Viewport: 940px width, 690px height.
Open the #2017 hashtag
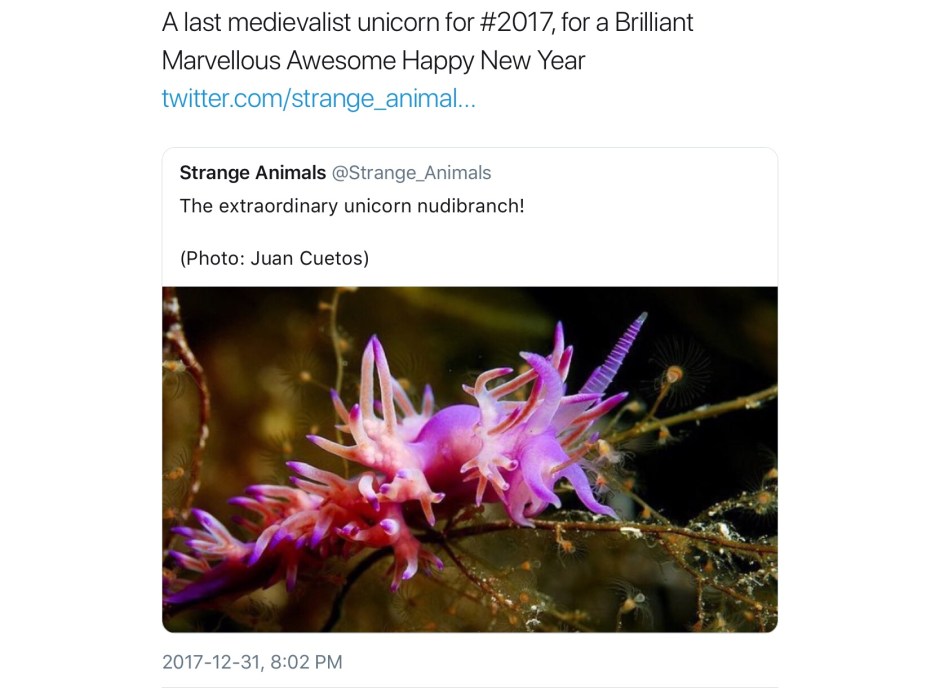(x=516, y=23)
